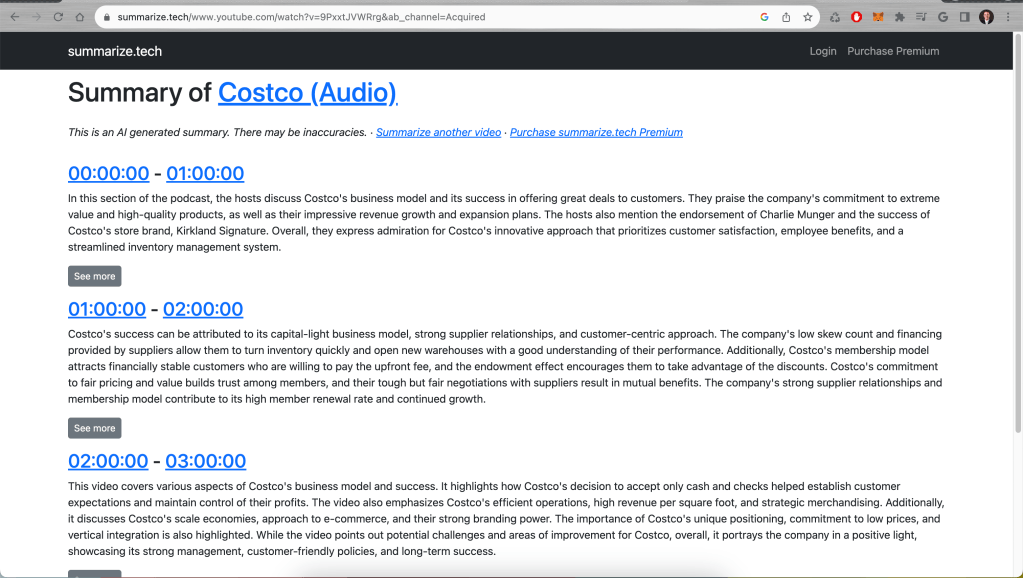The width and height of the screenshot is (1023, 578).
Task: Open Chrome three-dot menu
Action: click(x=1007, y=17)
